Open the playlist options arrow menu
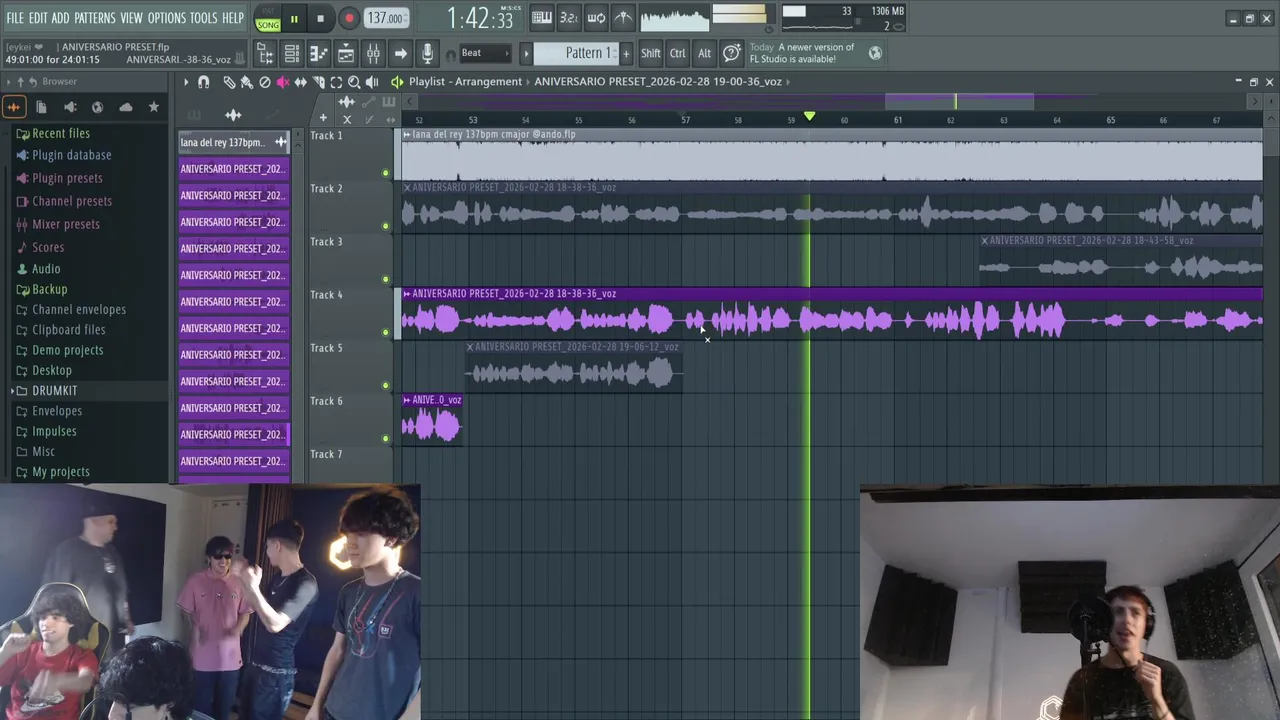The width and height of the screenshot is (1280, 720). click(186, 82)
